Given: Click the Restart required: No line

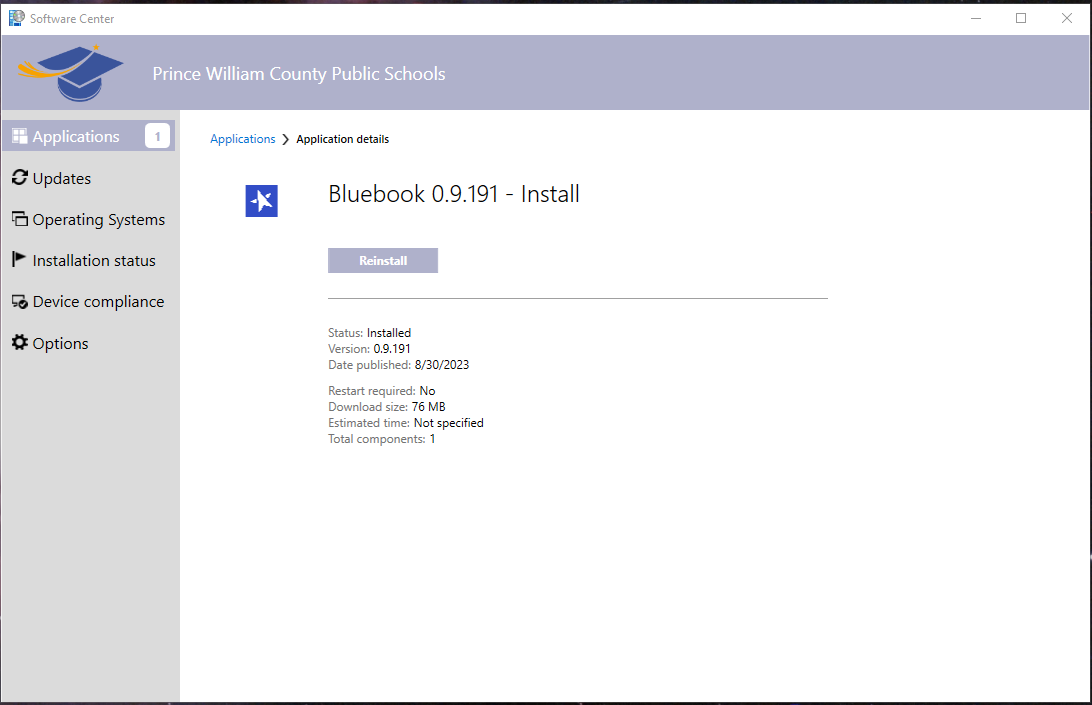Looking at the screenshot, I should tap(382, 391).
